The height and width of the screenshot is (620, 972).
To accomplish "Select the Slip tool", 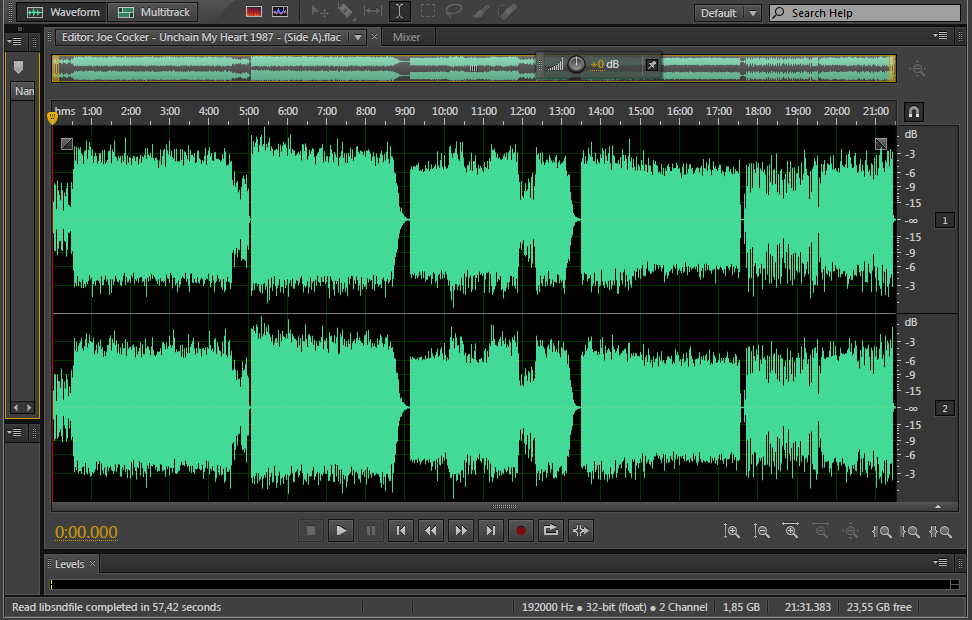I will click(x=373, y=11).
